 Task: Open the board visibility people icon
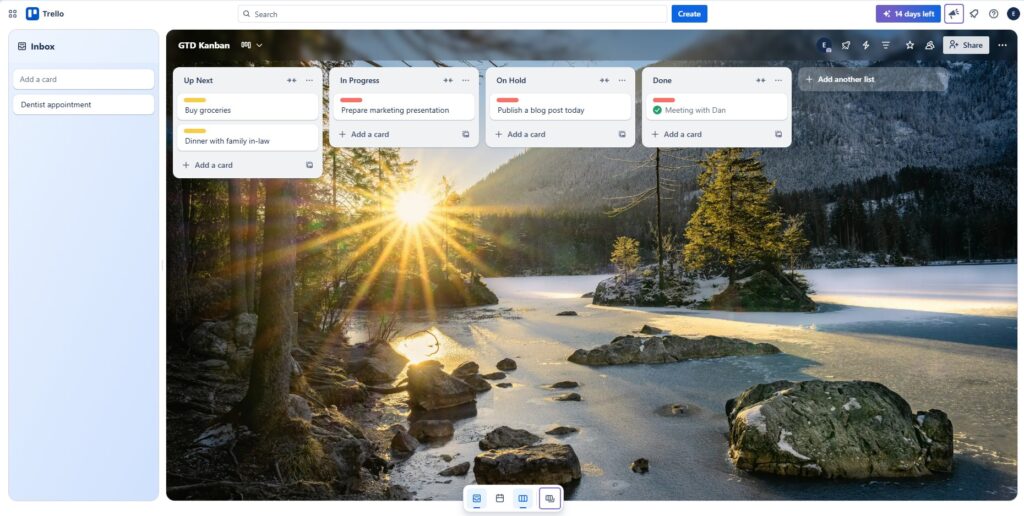point(930,45)
